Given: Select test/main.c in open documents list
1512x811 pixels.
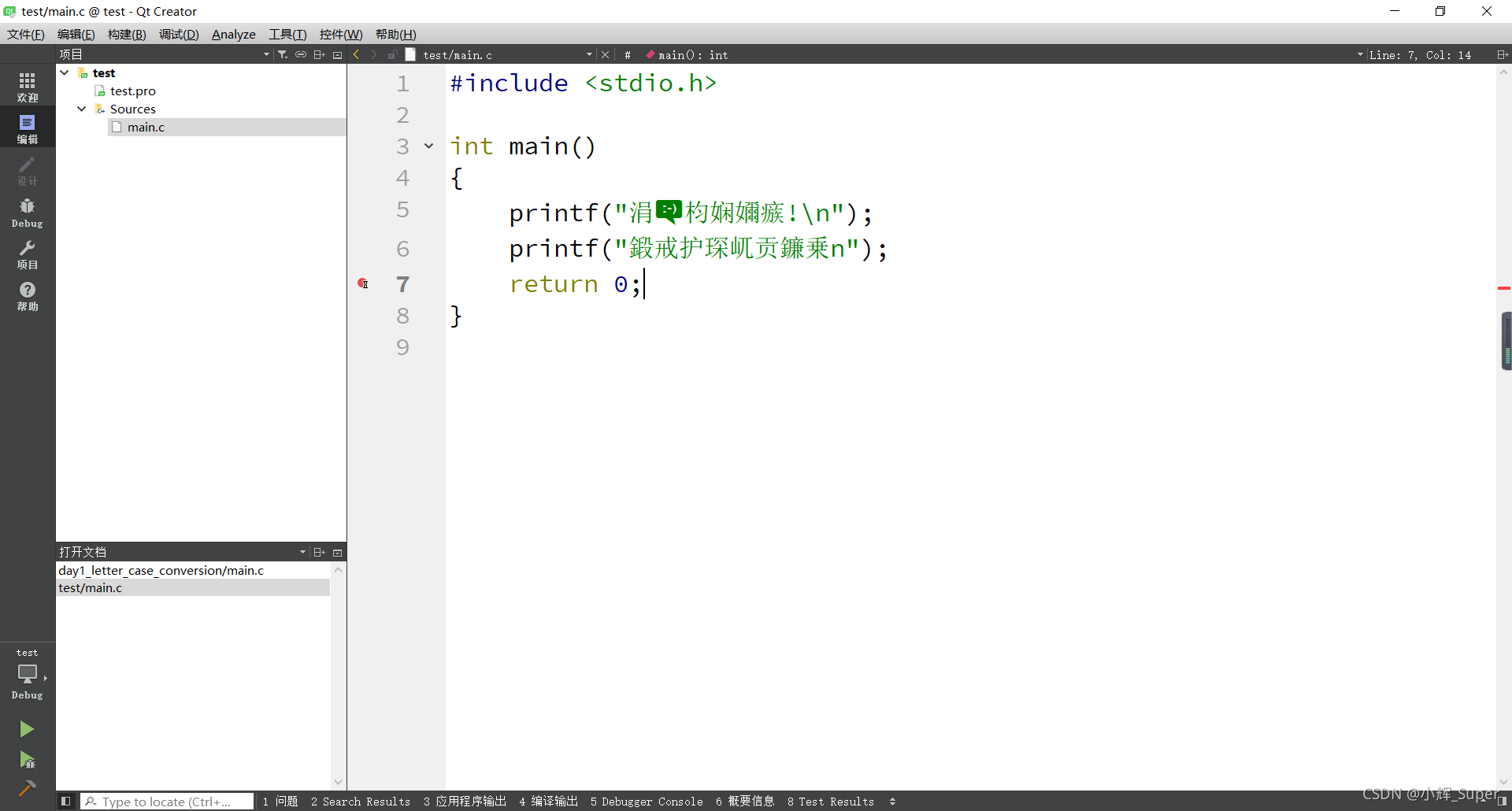Looking at the screenshot, I should coord(193,587).
